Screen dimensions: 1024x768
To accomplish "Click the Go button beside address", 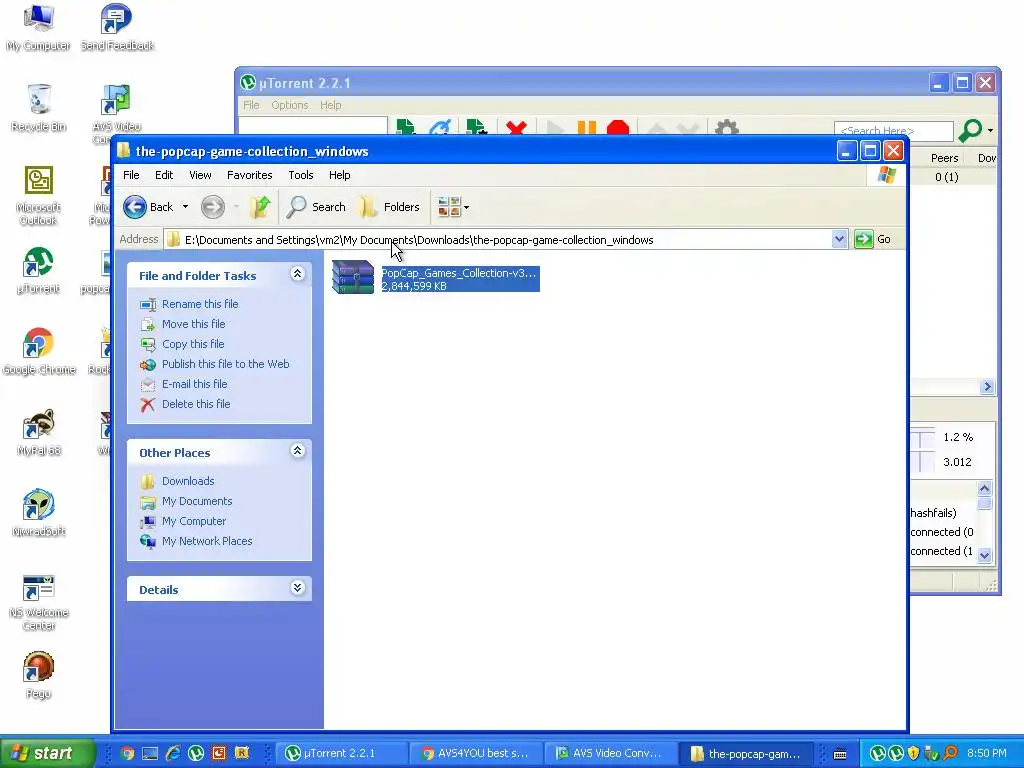I will pos(873,240).
